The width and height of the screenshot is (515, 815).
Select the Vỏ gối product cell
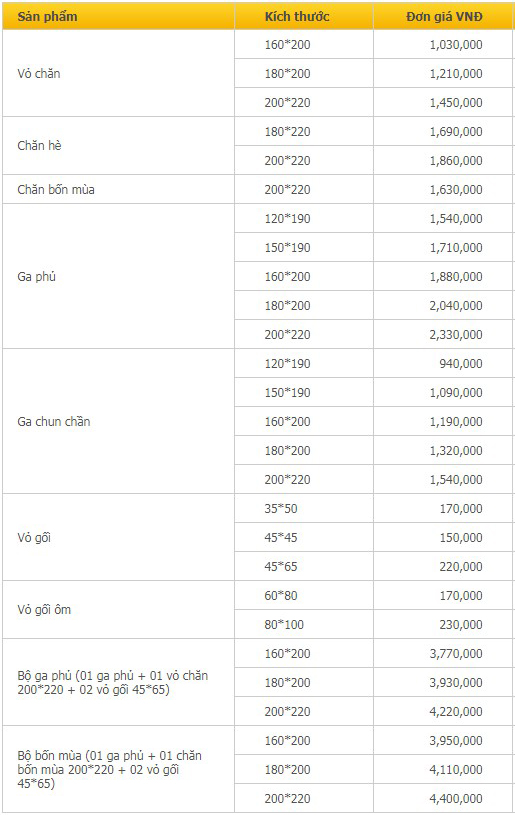[118, 537]
